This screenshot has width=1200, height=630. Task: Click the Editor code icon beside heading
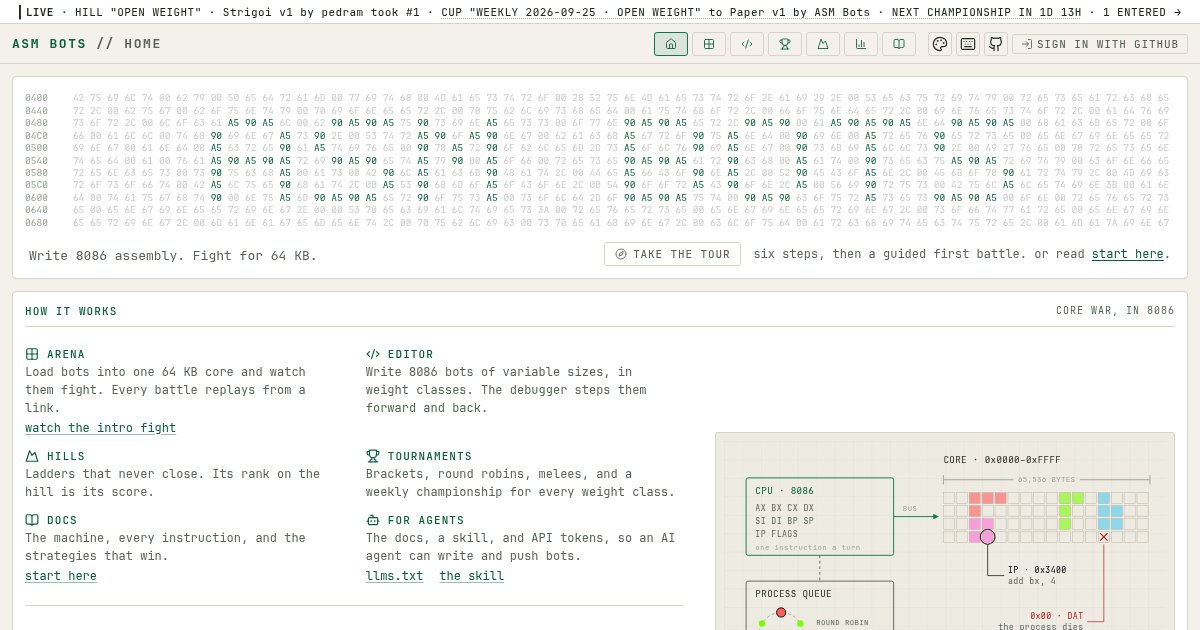coord(373,354)
